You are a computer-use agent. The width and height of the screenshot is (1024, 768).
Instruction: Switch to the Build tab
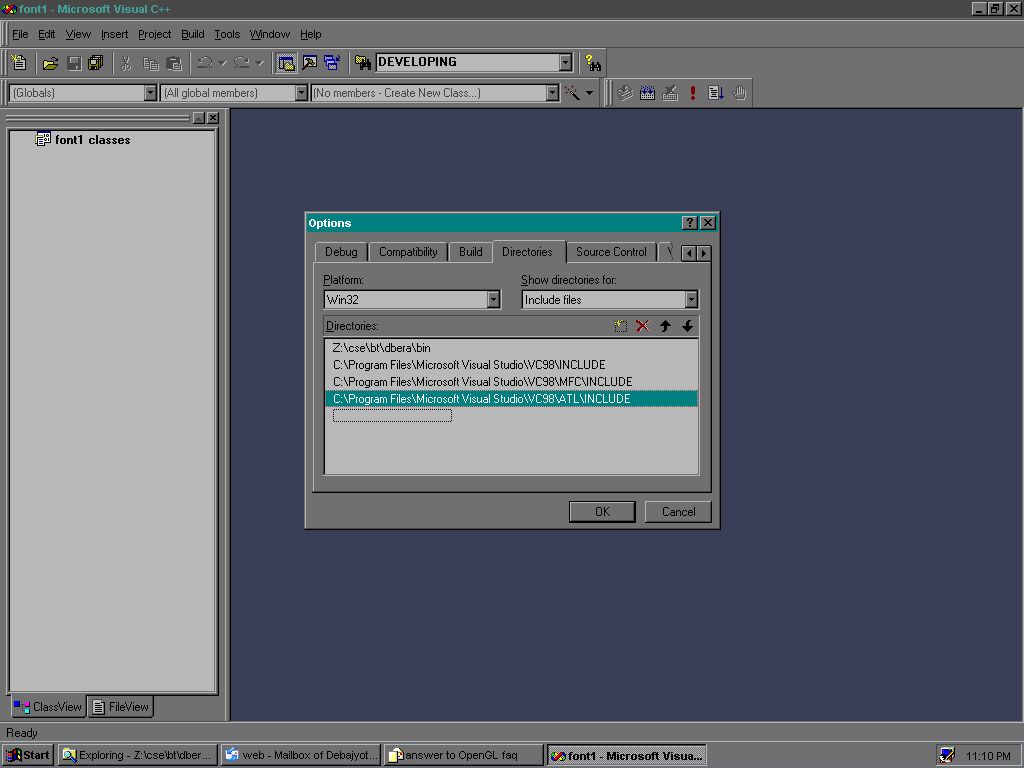(x=470, y=252)
